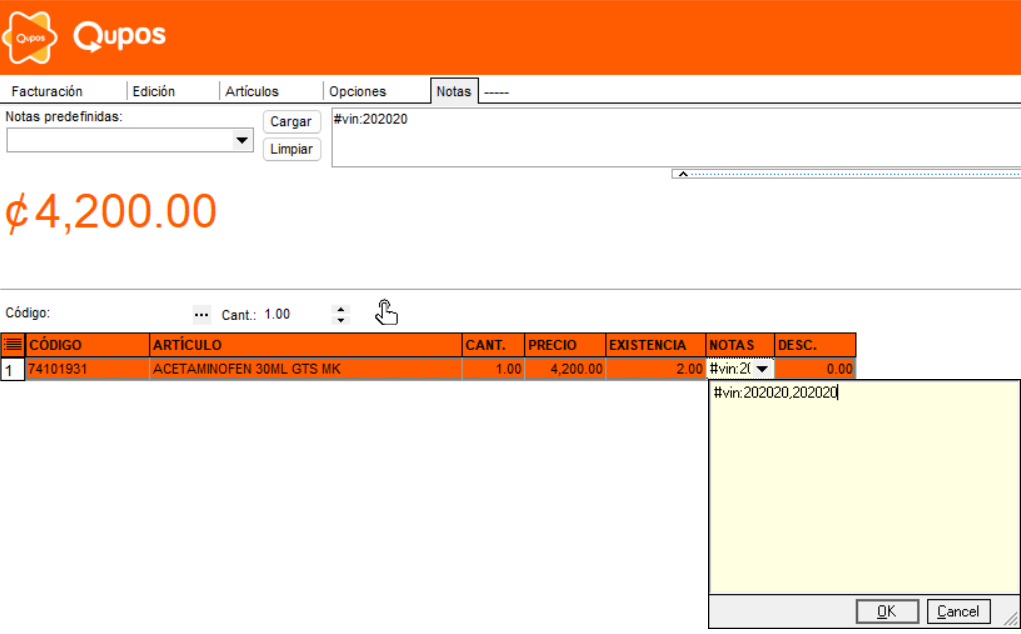
Task: Select the Opciones tab
Action: [357, 91]
